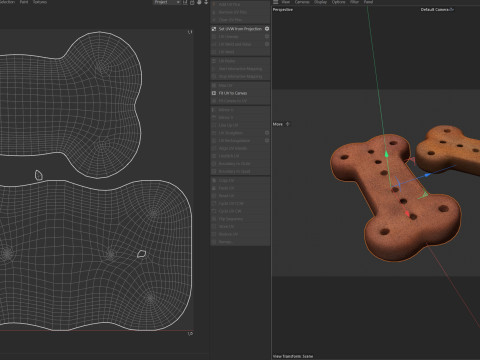Screen dimensions: 480x360
Task: Open the UV Straighten options gear
Action: point(267,133)
